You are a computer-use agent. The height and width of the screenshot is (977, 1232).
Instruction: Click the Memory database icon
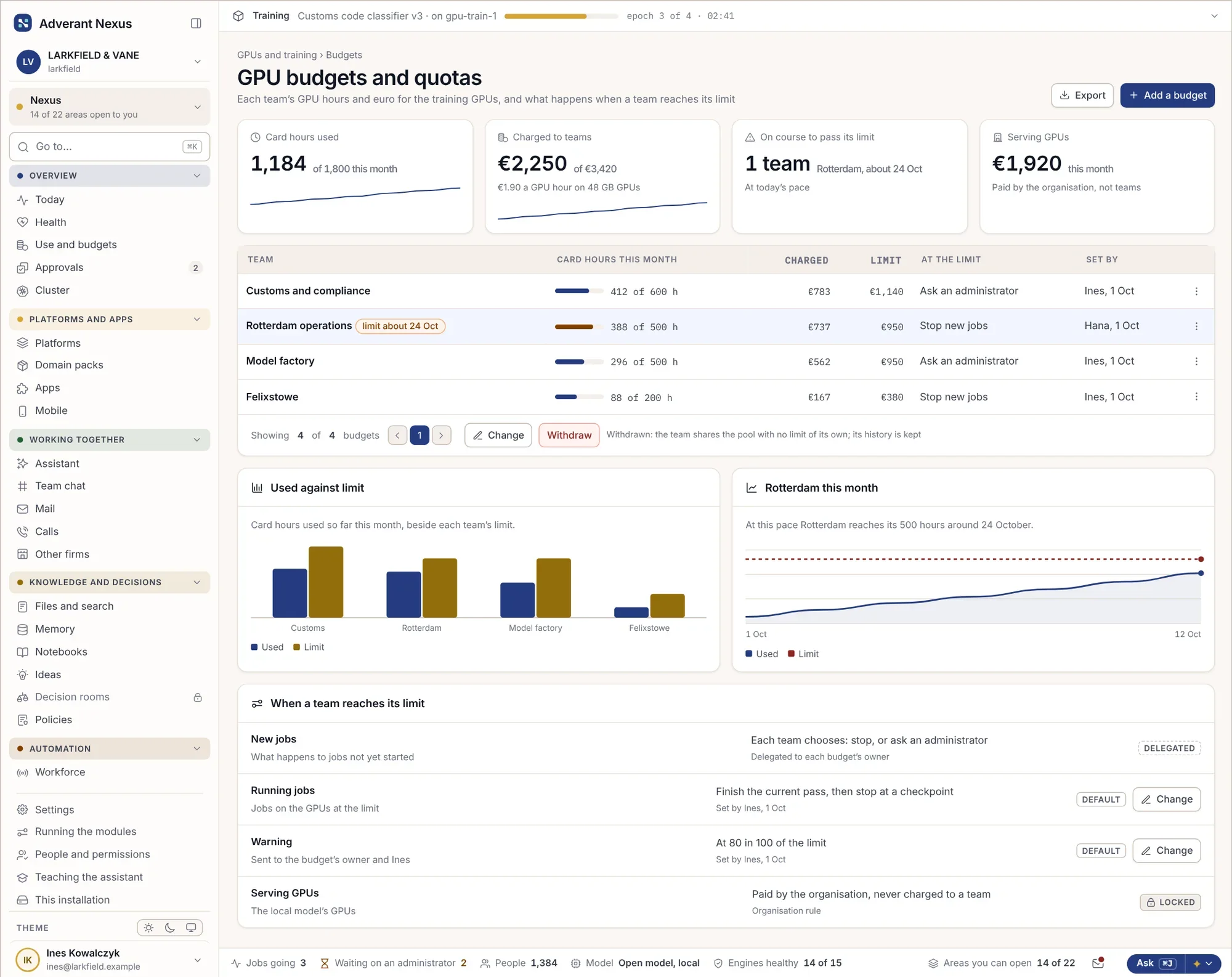(x=23, y=629)
